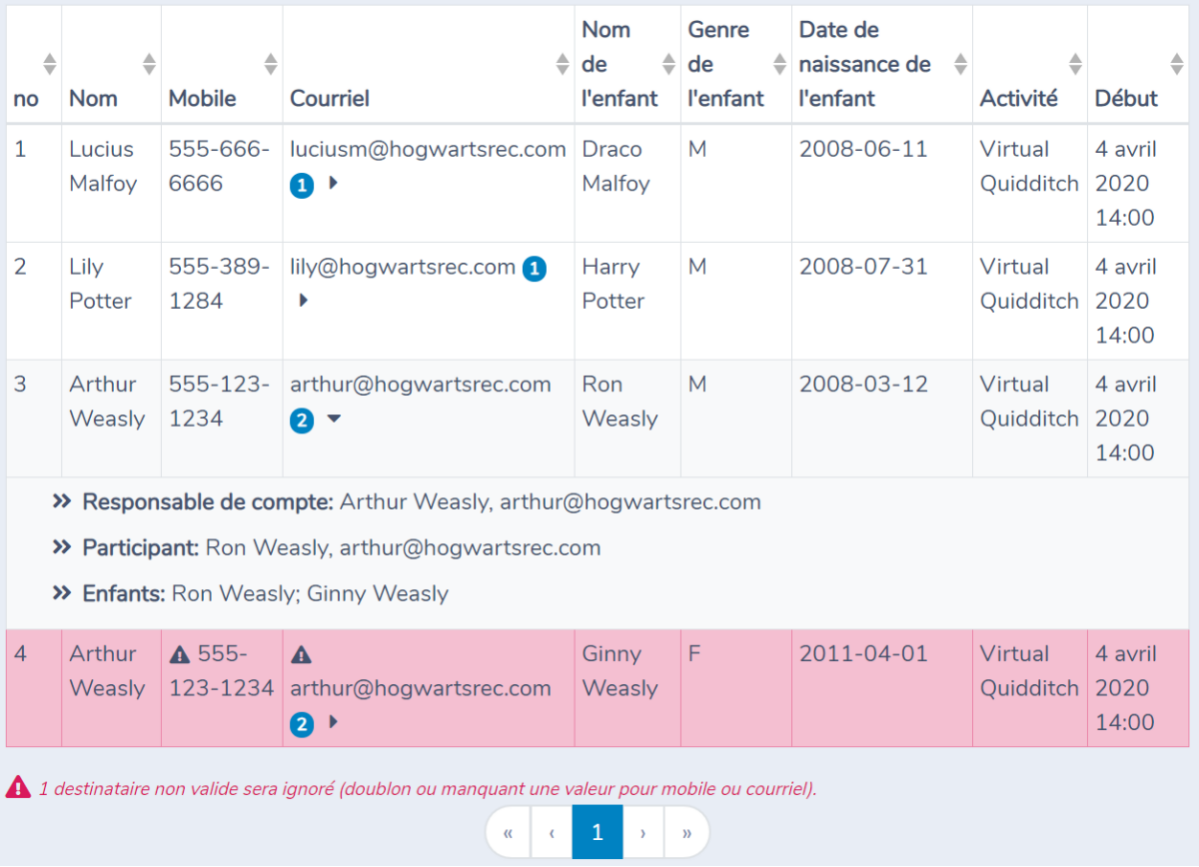Sort table by Début column
The image size is (1199, 867).
[x=1177, y=64]
